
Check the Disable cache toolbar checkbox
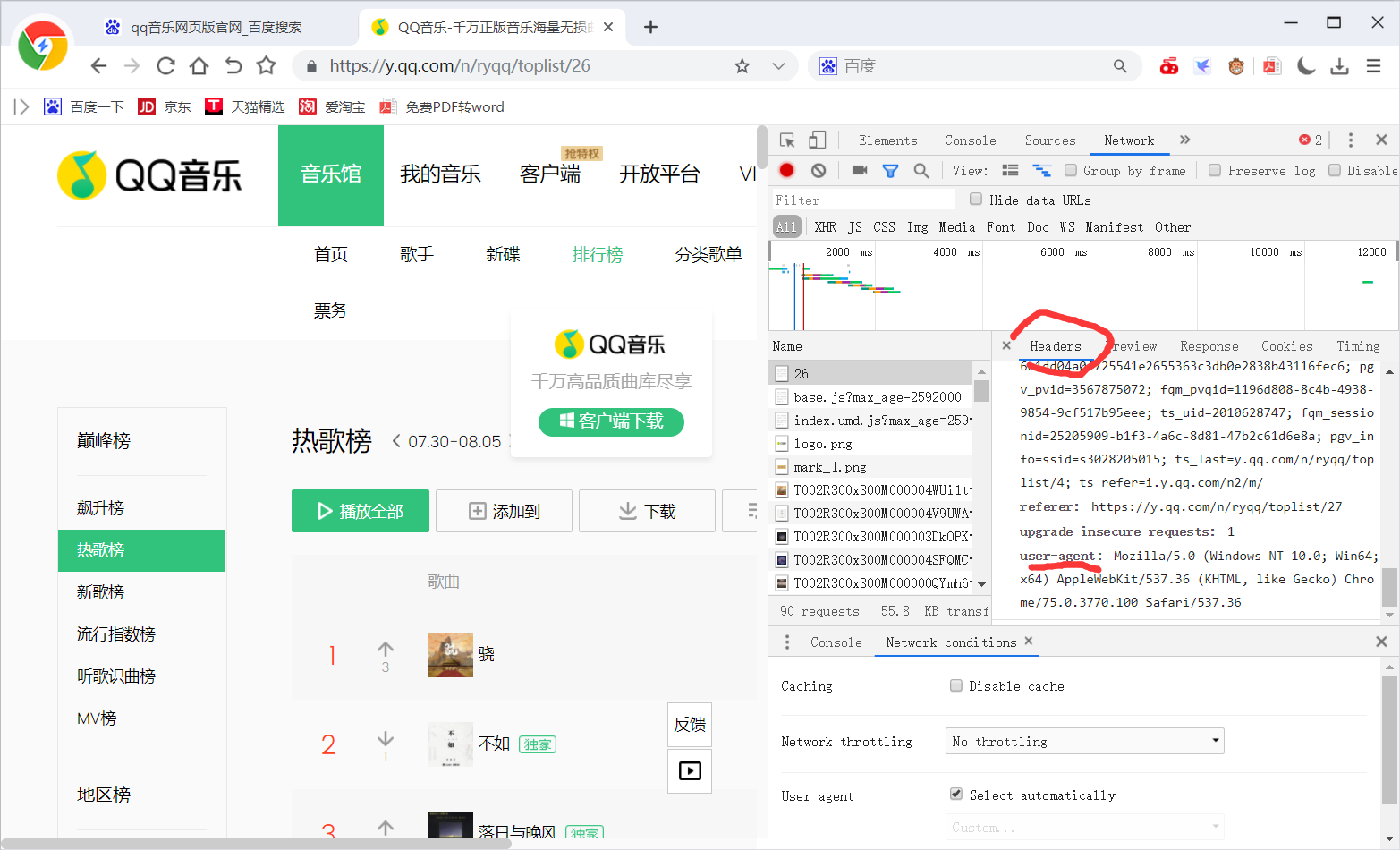[x=1335, y=170]
